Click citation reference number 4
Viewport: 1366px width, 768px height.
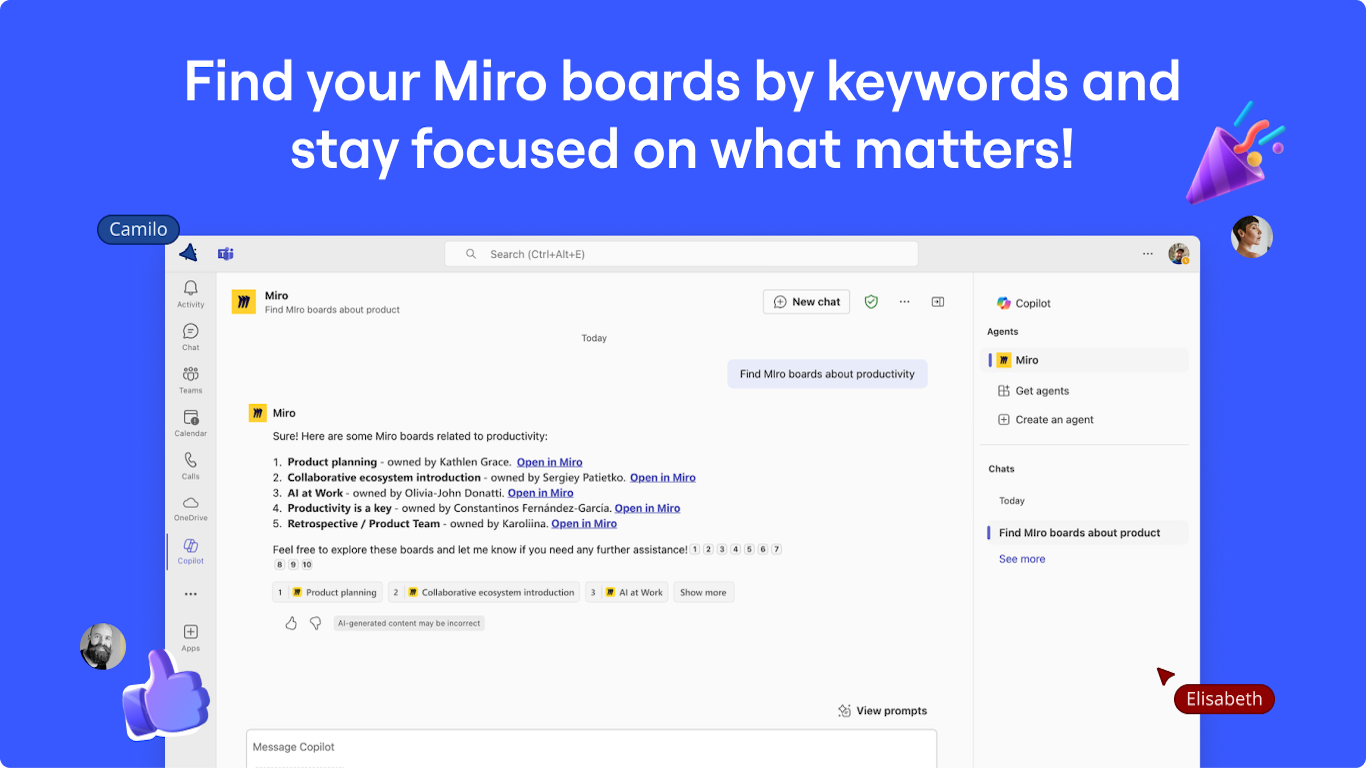(x=735, y=549)
